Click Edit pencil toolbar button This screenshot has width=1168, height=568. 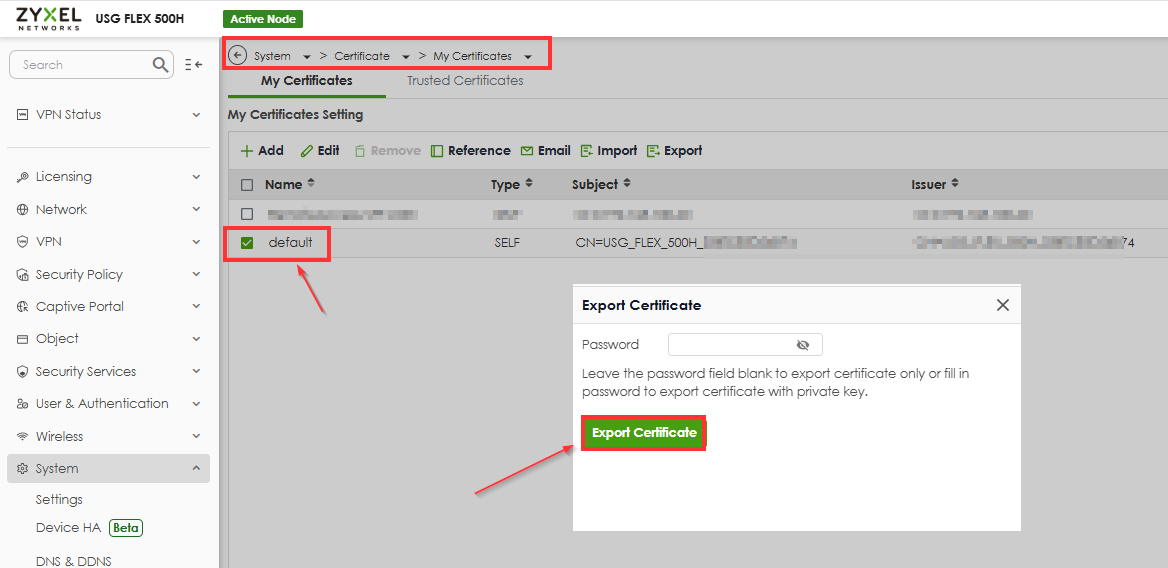click(320, 151)
